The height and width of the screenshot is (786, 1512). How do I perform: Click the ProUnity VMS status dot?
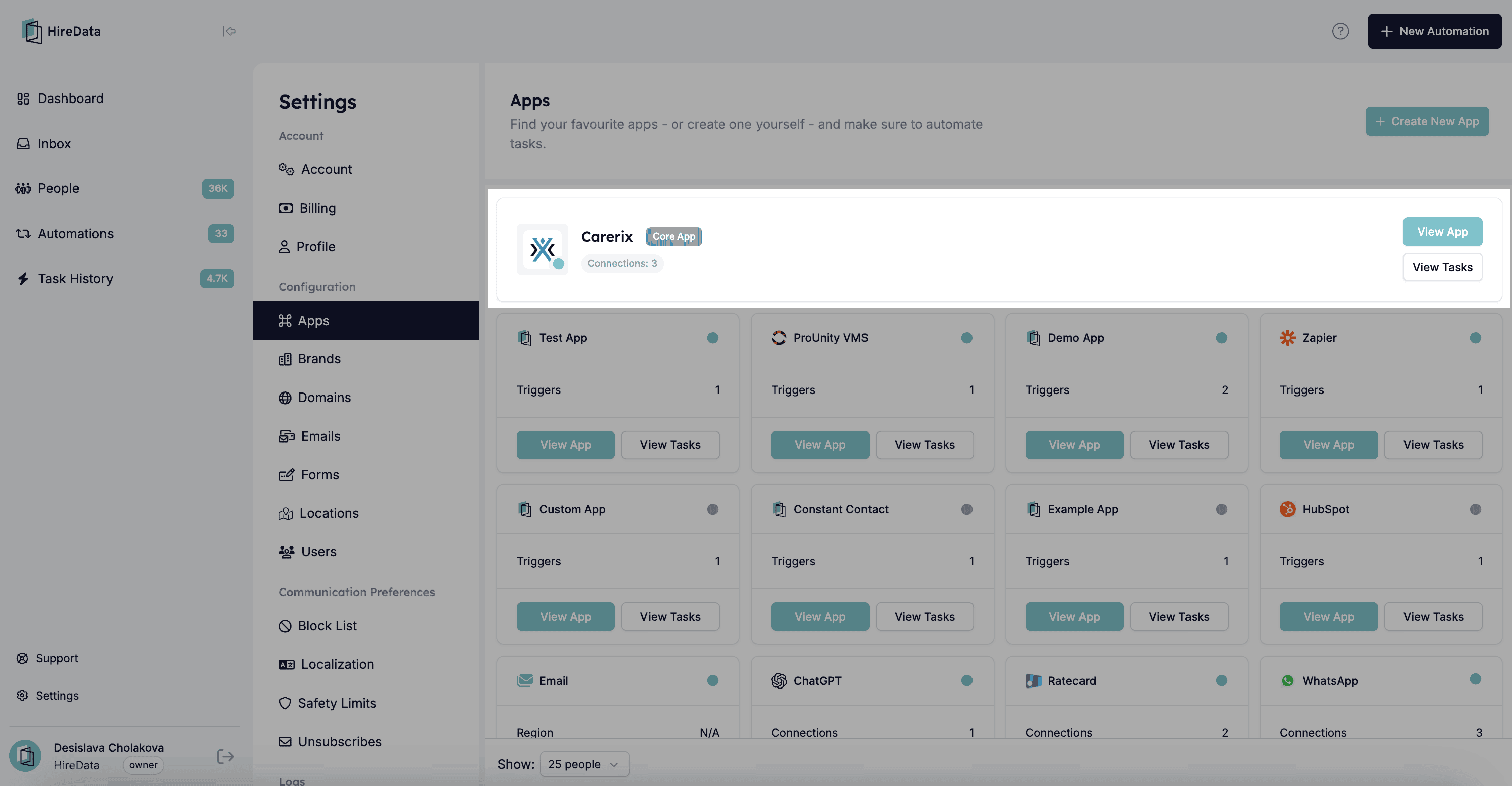[966, 338]
